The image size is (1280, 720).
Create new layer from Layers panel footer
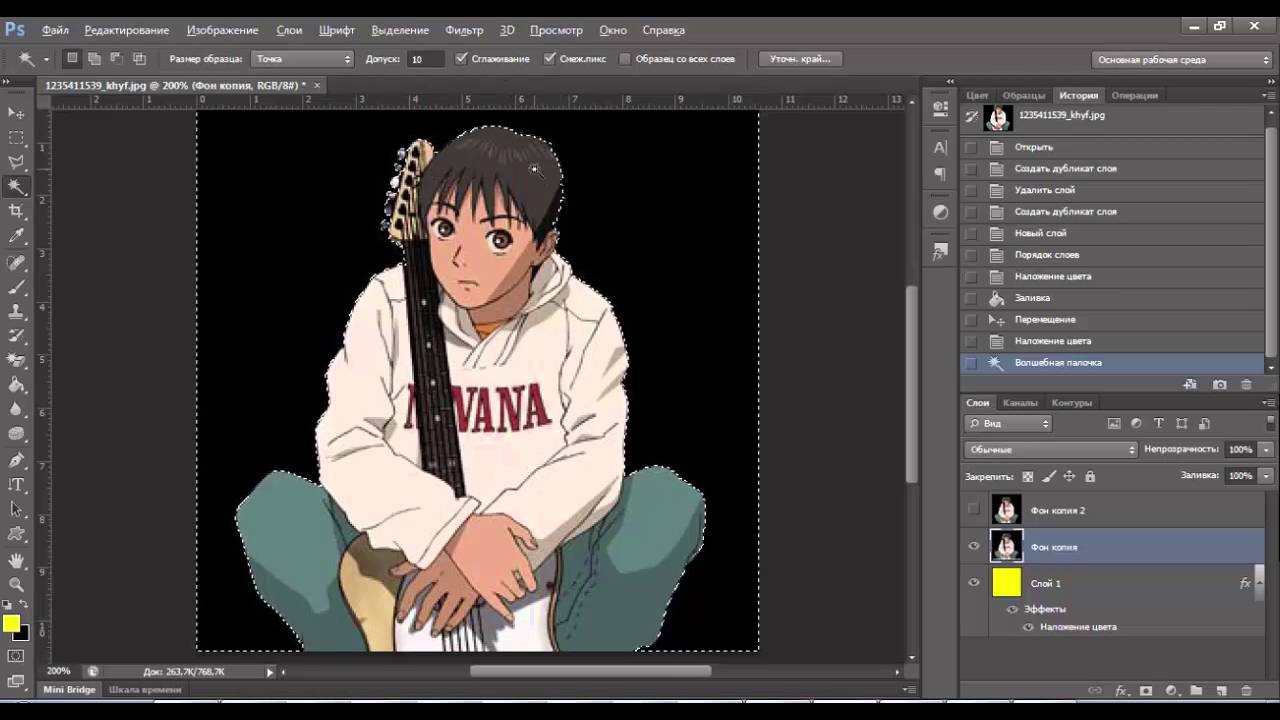(1221, 690)
